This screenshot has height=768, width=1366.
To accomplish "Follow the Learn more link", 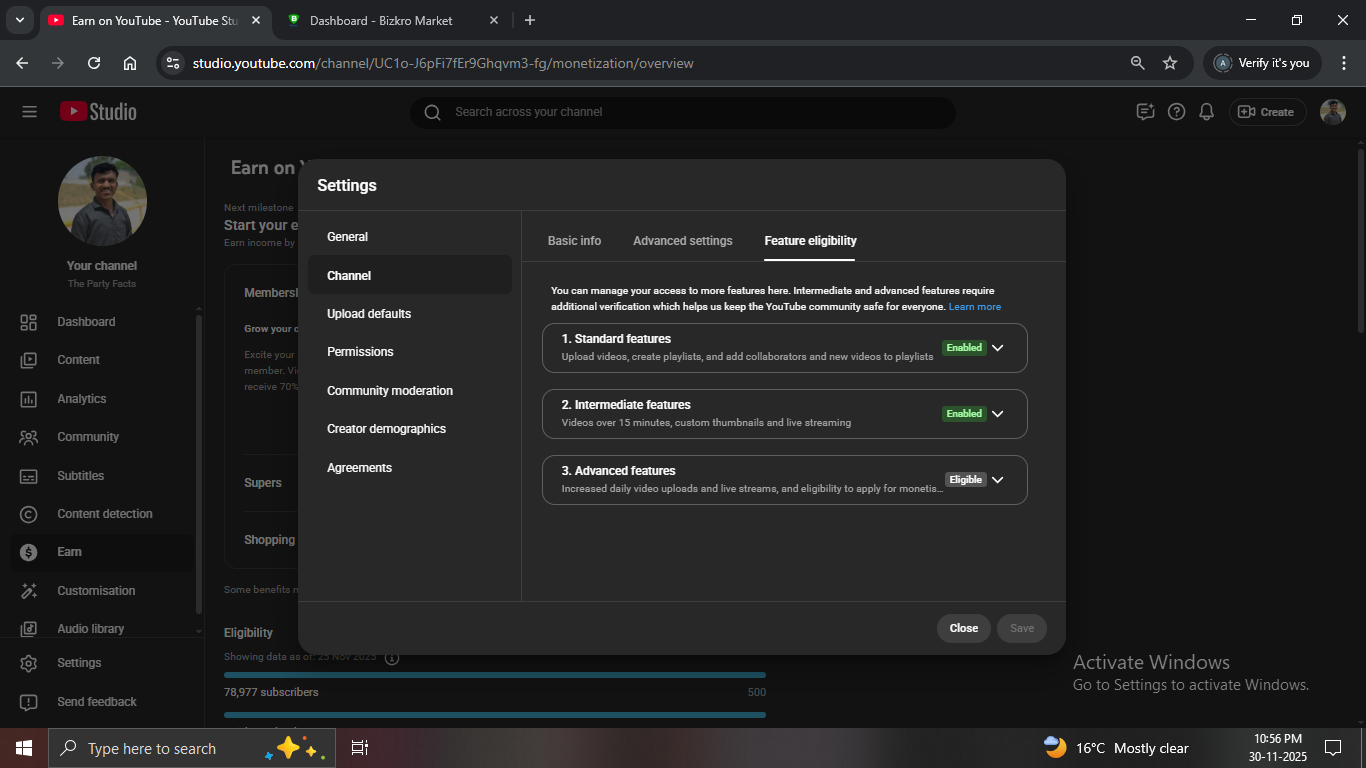I will pos(974,307).
